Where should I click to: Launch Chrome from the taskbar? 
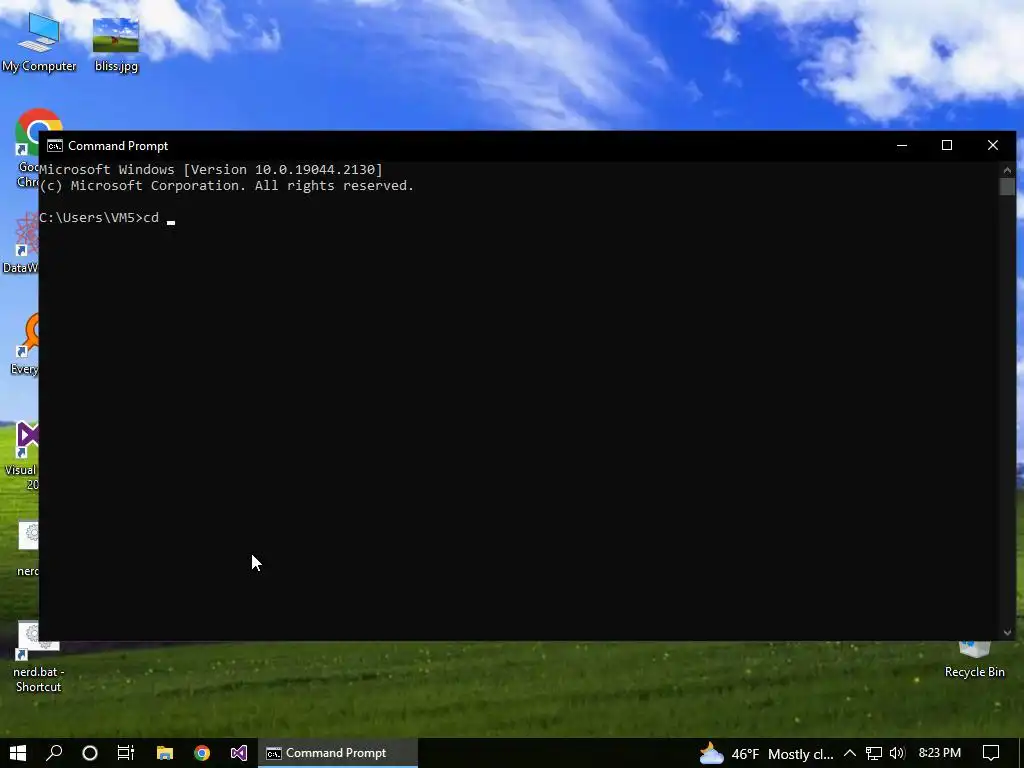pyautogui.click(x=202, y=753)
